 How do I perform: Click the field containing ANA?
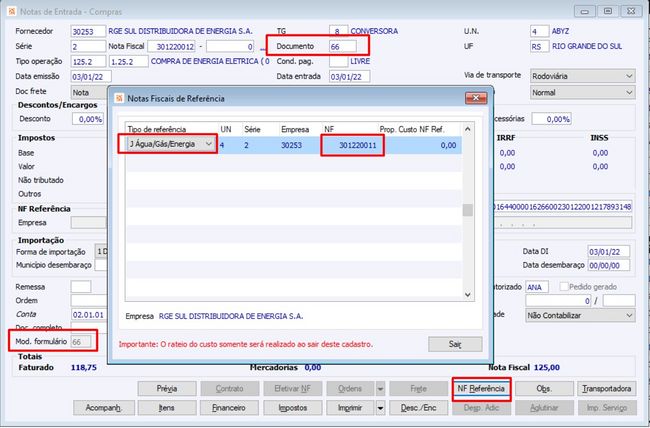[537, 287]
